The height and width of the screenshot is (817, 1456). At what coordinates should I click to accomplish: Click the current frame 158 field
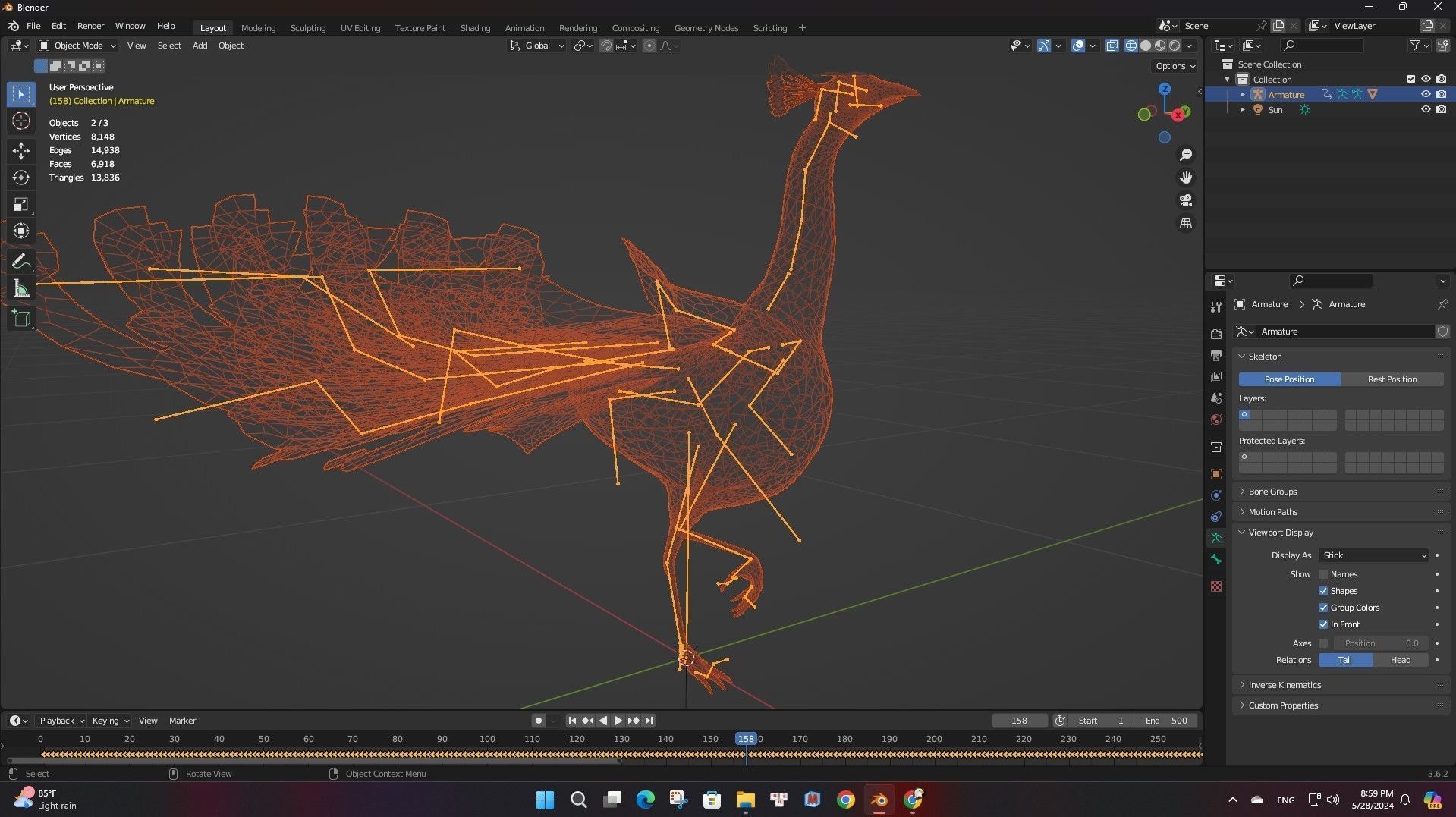point(1019,721)
